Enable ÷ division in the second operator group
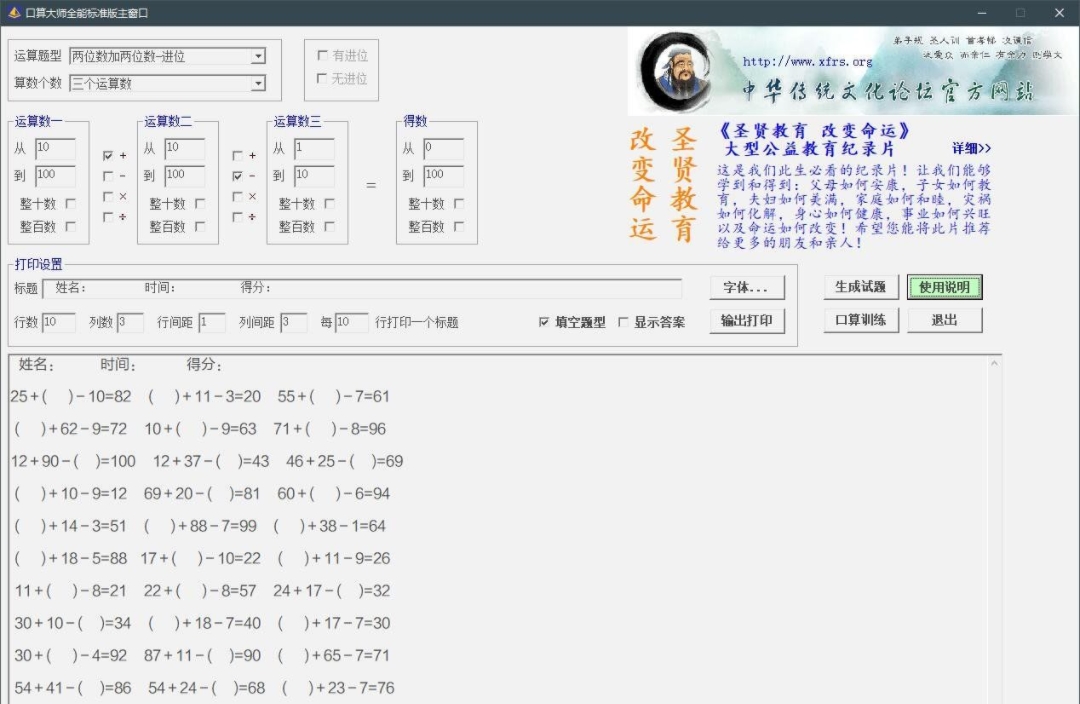This screenshot has height=704, width=1080. (237, 216)
